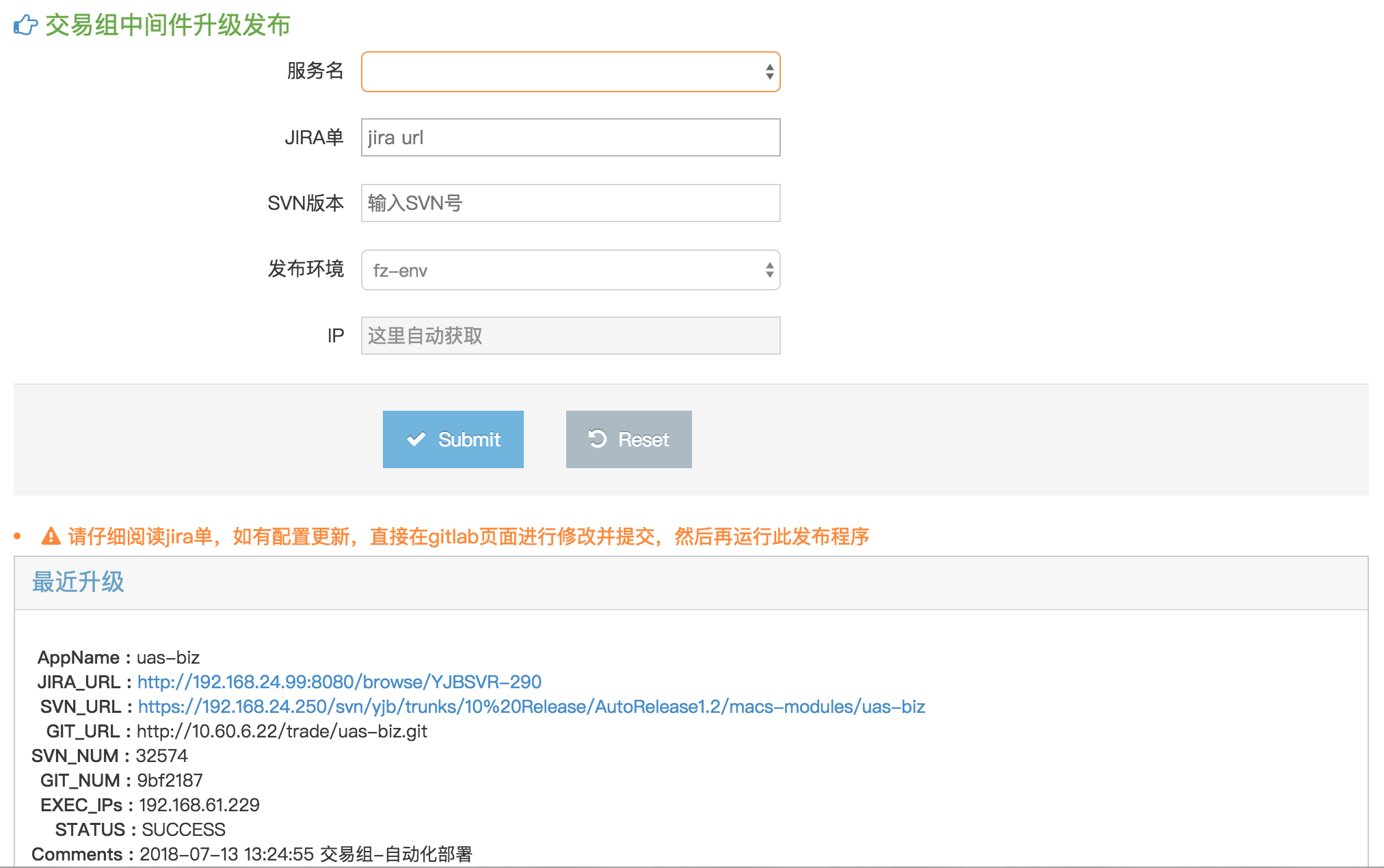Screen dimensions: 1384x868
Task: Click the GIT_URL uas-biz.git text
Action: click(x=282, y=731)
